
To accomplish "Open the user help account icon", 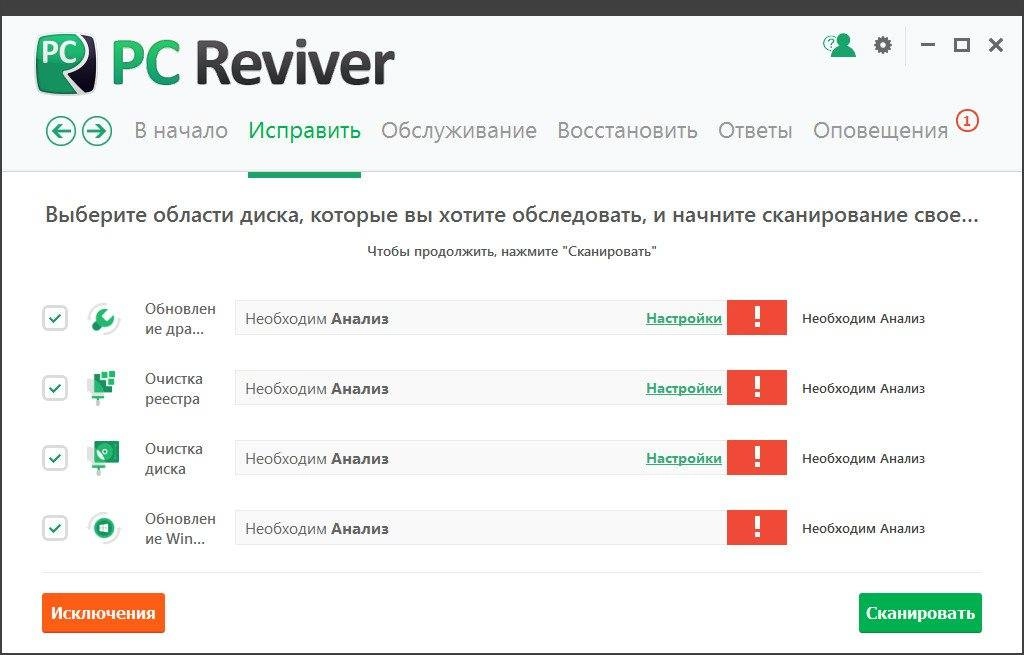I will tap(839, 45).
